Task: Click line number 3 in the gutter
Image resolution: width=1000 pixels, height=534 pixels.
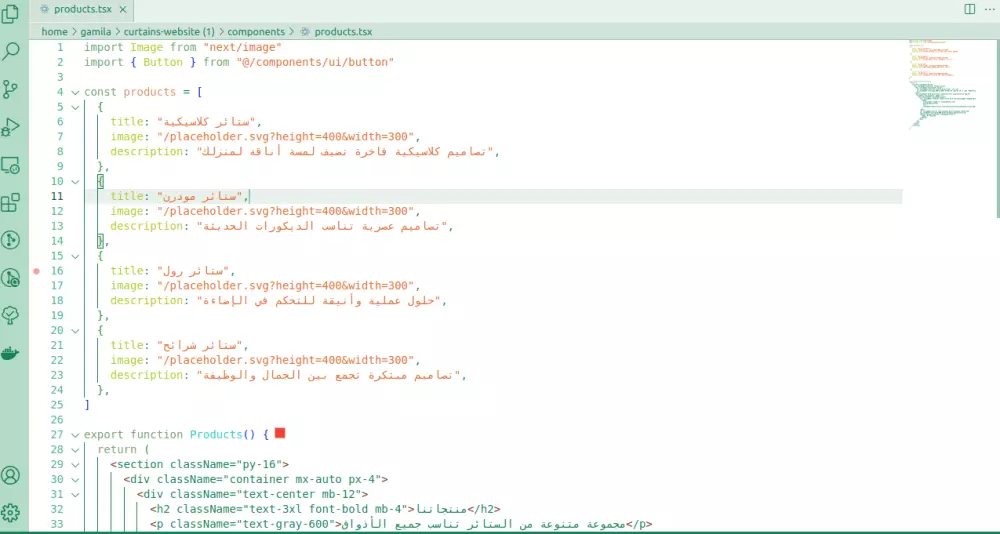Action: pyautogui.click(x=60, y=77)
